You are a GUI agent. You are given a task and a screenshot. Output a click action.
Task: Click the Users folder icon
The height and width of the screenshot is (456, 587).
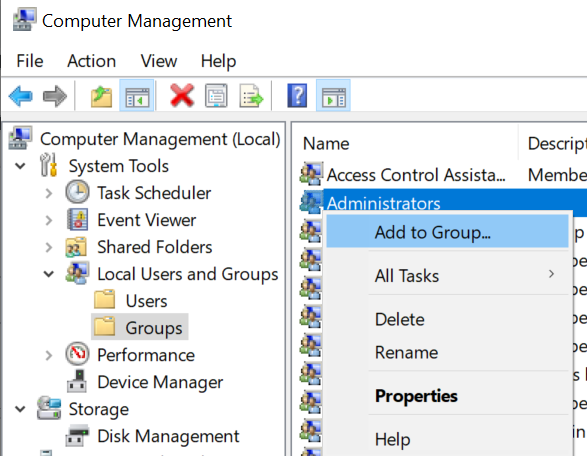(x=104, y=300)
